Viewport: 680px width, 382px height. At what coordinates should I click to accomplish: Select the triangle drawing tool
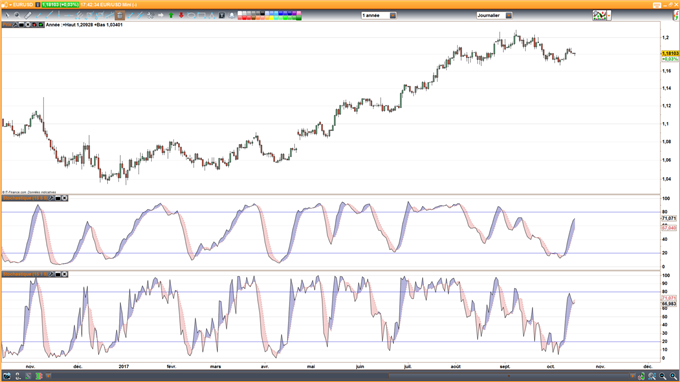[212, 15]
